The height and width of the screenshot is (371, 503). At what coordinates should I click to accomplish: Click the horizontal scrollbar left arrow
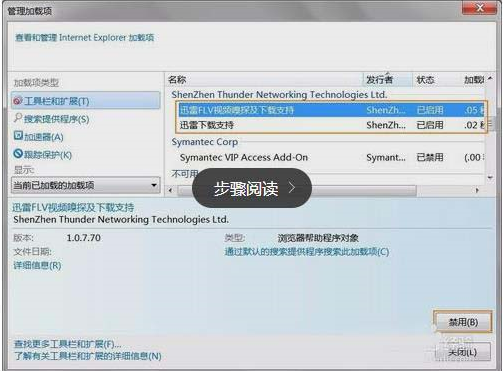(x=171, y=190)
